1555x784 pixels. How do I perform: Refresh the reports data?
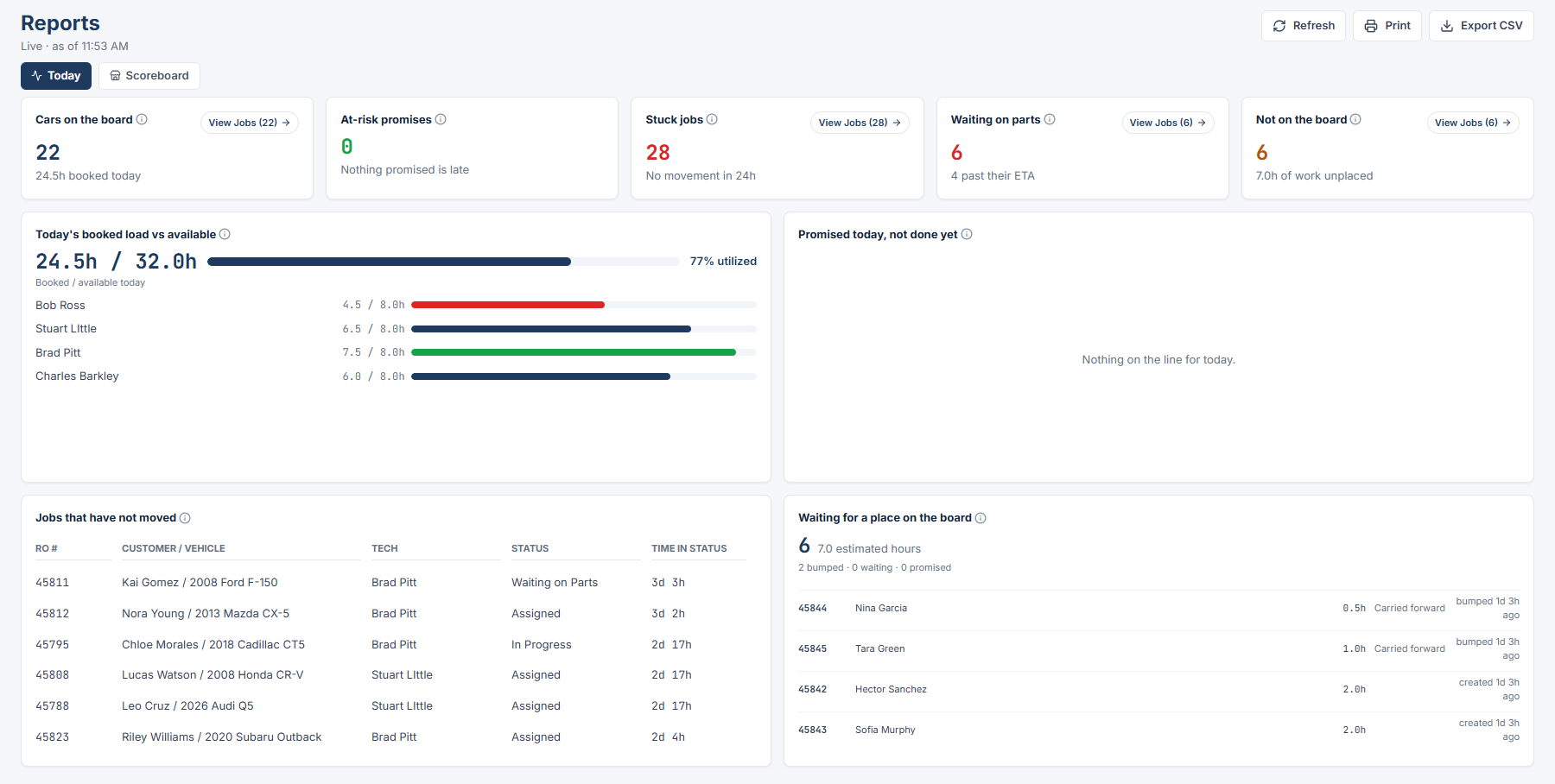pyautogui.click(x=1304, y=26)
